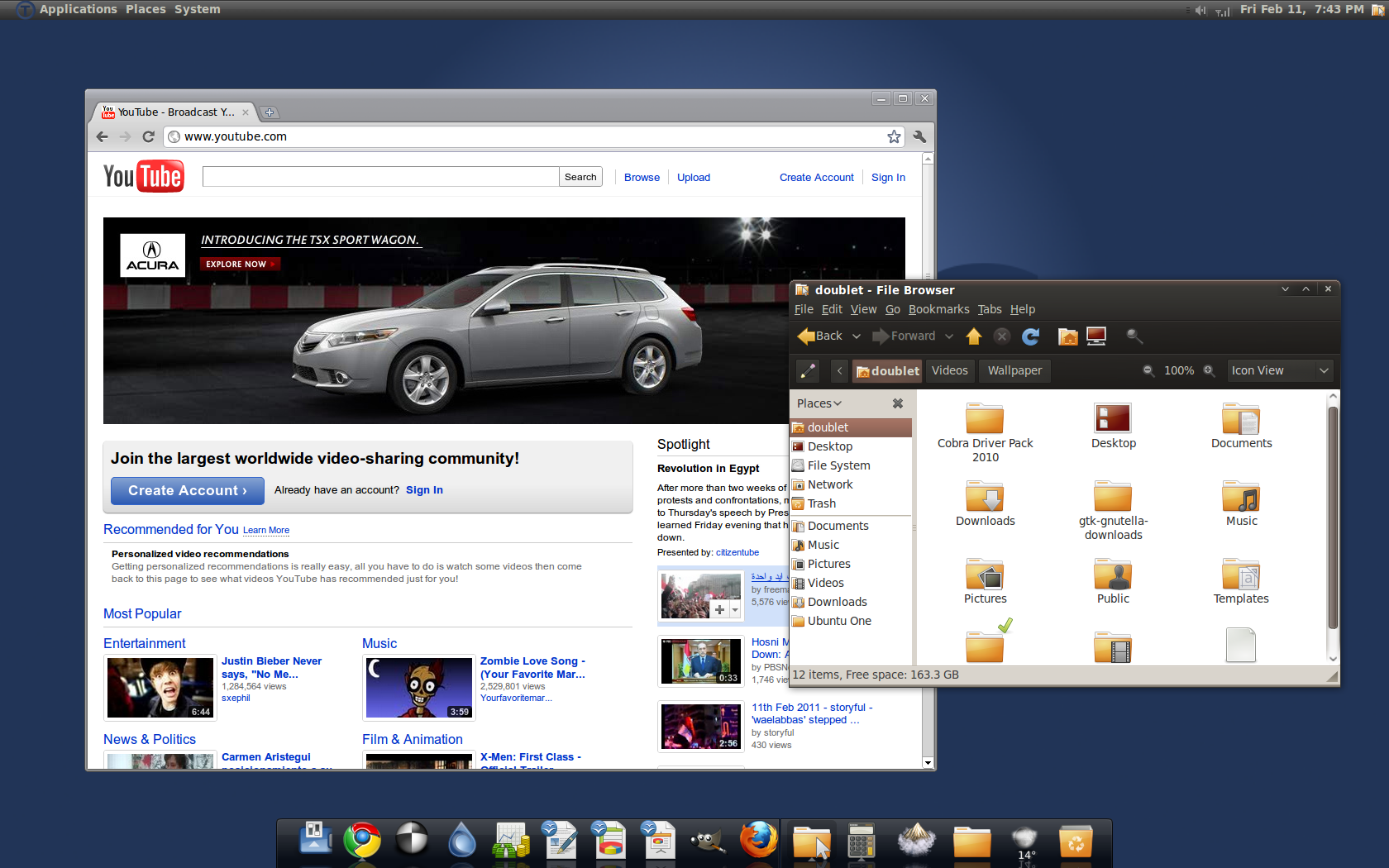The height and width of the screenshot is (868, 1389).
Task: Click the YouTube Search button
Action: 580,177
